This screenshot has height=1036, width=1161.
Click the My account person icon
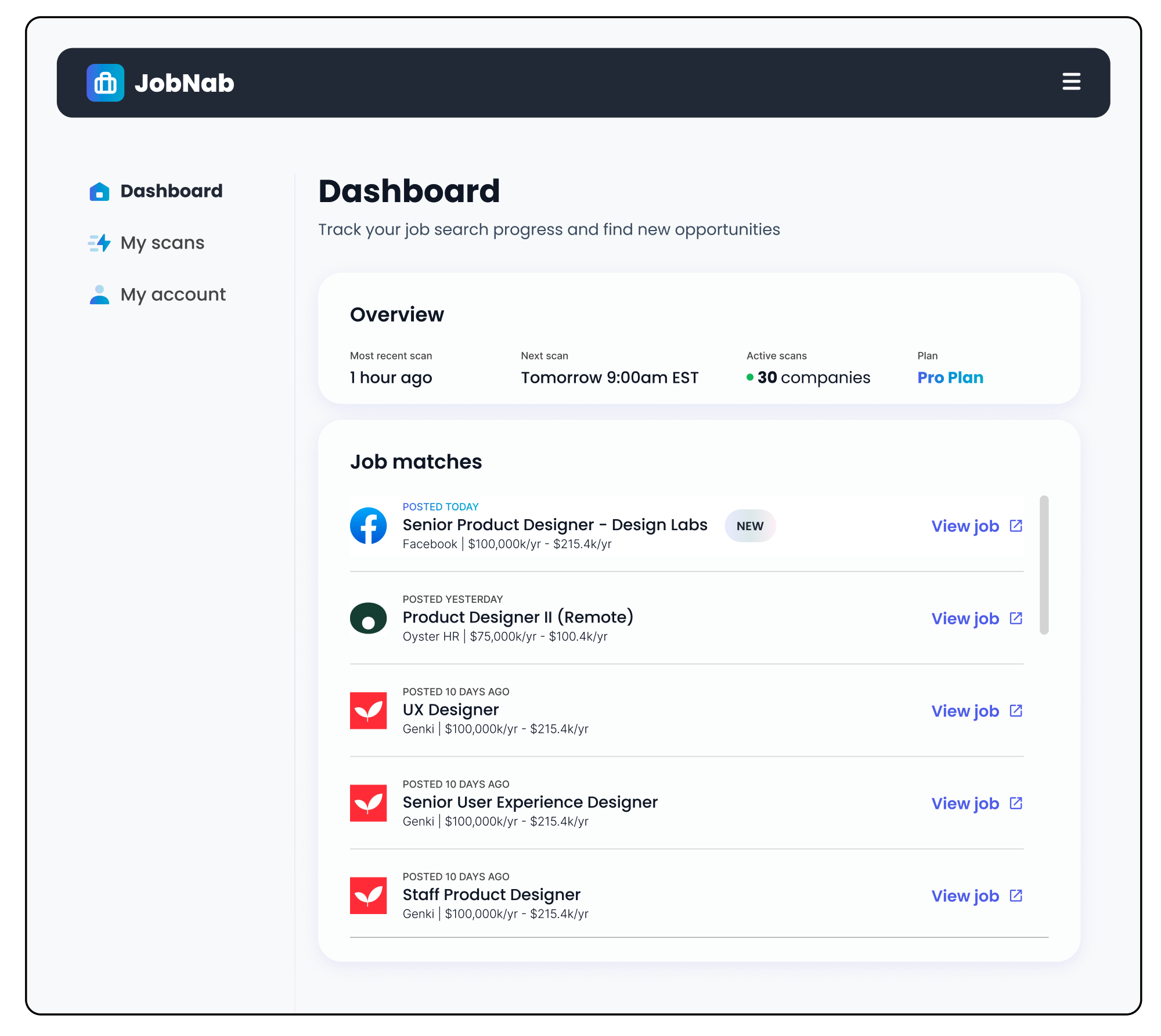pyautogui.click(x=99, y=294)
